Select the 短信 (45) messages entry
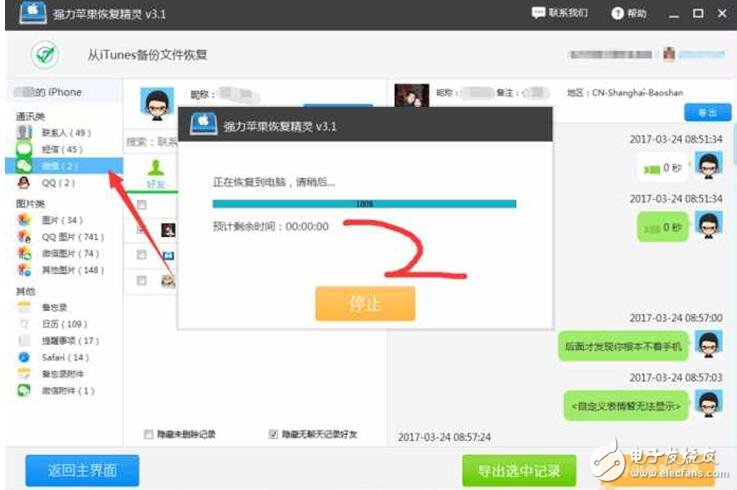The width and height of the screenshot is (737, 490). click(x=62, y=150)
